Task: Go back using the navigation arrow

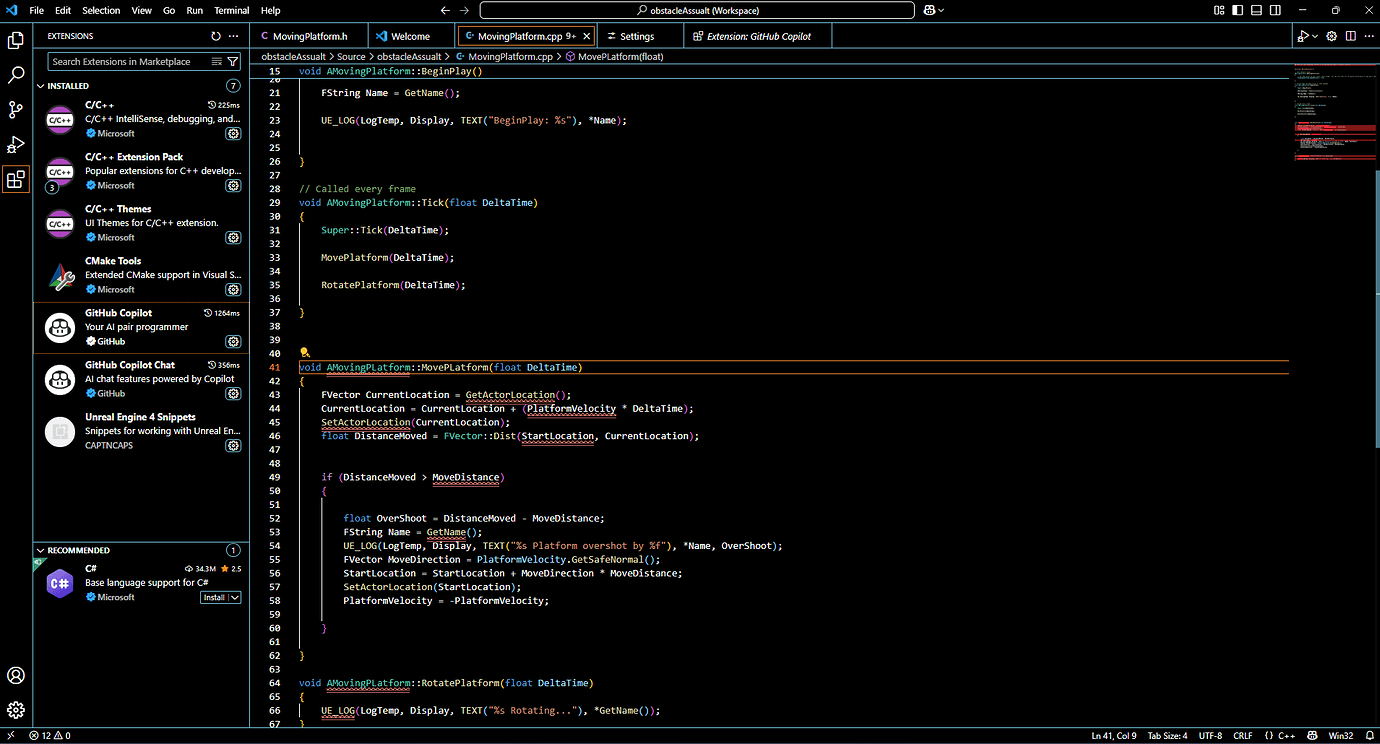Action: coord(445,10)
